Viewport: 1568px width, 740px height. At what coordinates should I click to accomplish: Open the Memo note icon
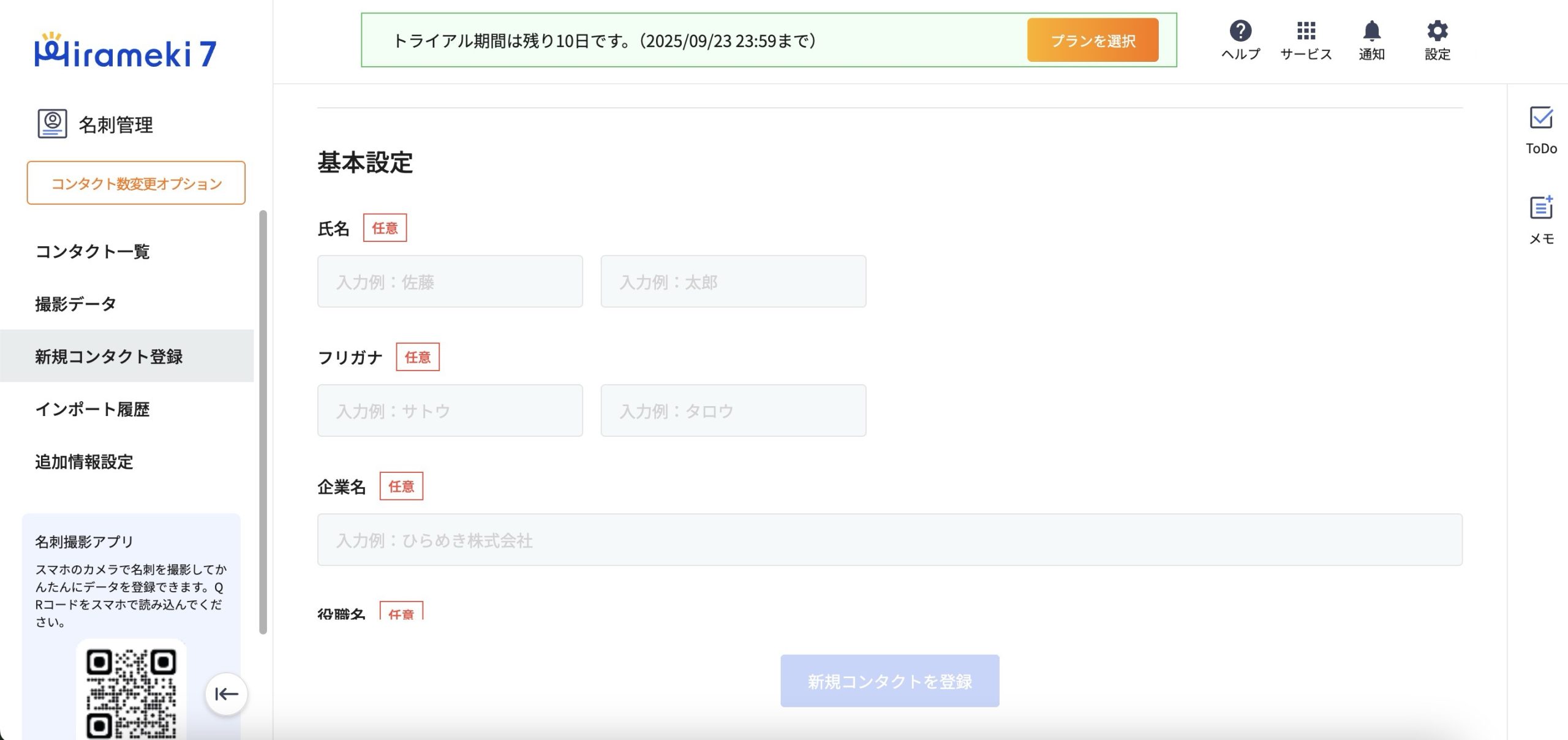pyautogui.click(x=1541, y=208)
